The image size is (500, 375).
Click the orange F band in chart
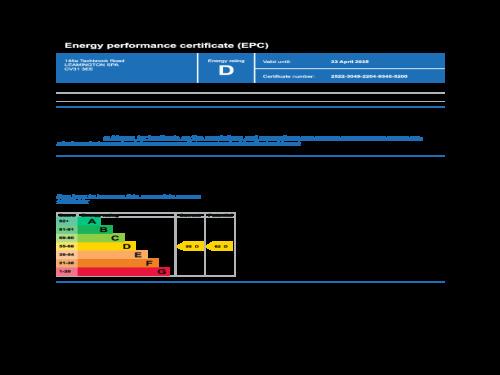[x=118, y=263]
